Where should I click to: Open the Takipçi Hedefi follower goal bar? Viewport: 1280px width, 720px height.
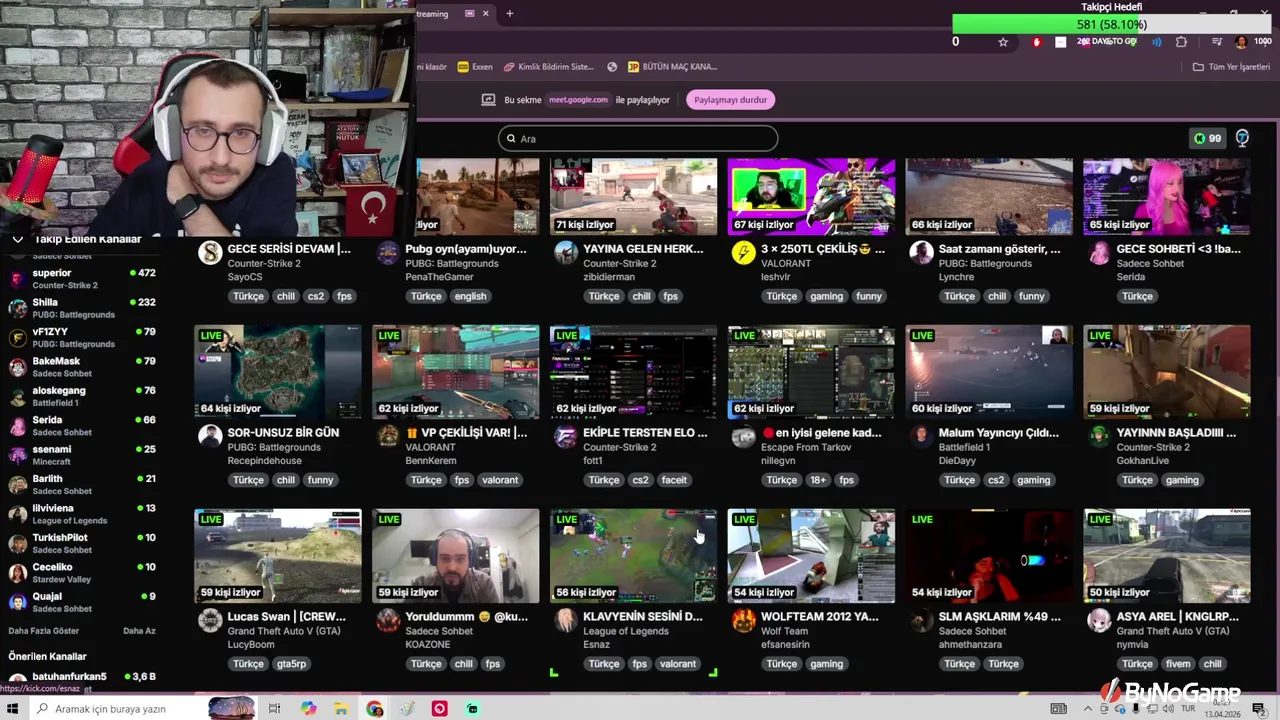(1111, 24)
